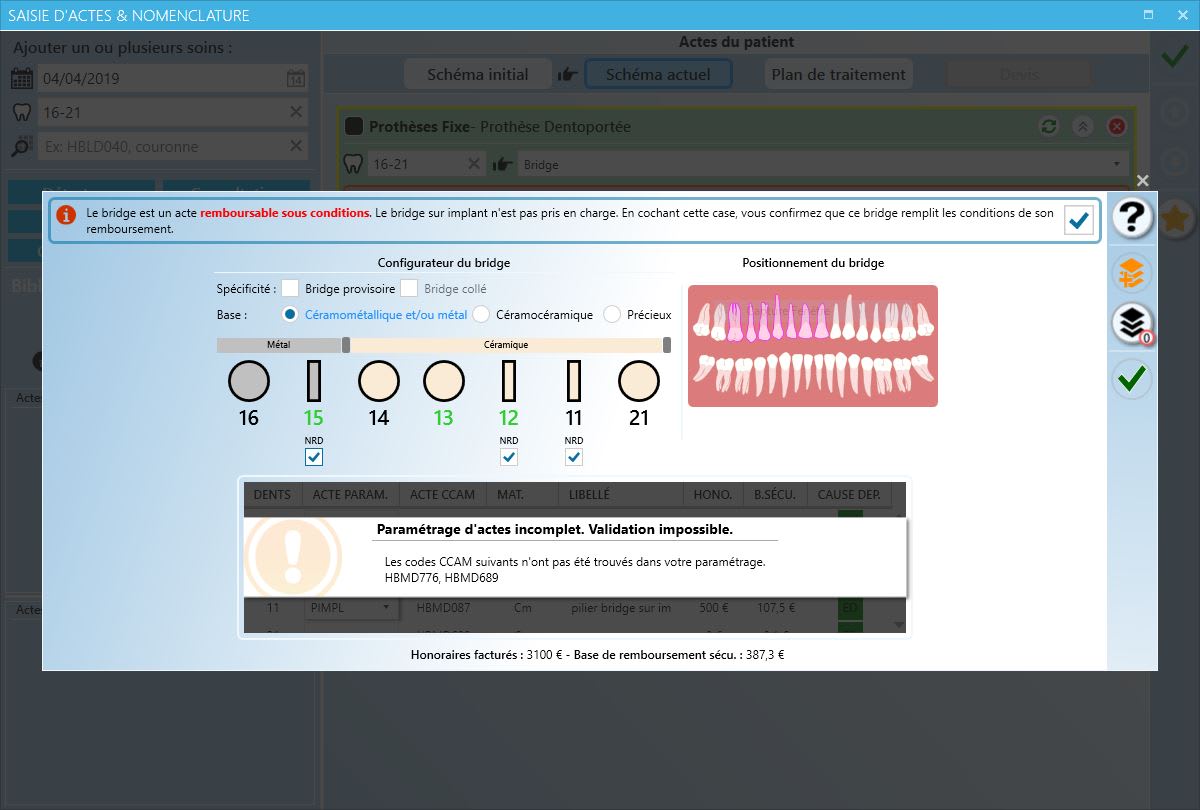Close the bridge configurator with white X
The width and height of the screenshot is (1200, 810).
coord(1143,181)
